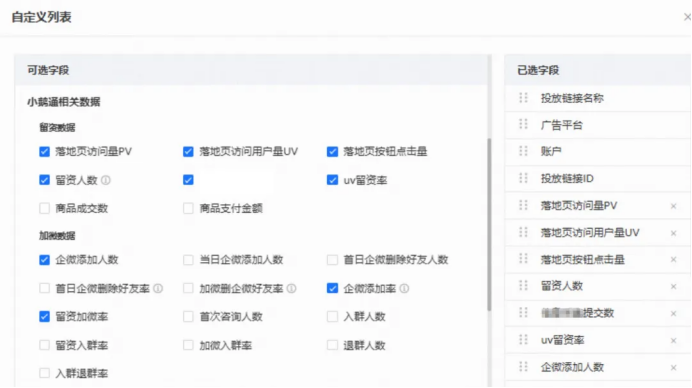Uncheck 留资加微率 checkbox
Screen dimensions: 692x388
(44, 316)
